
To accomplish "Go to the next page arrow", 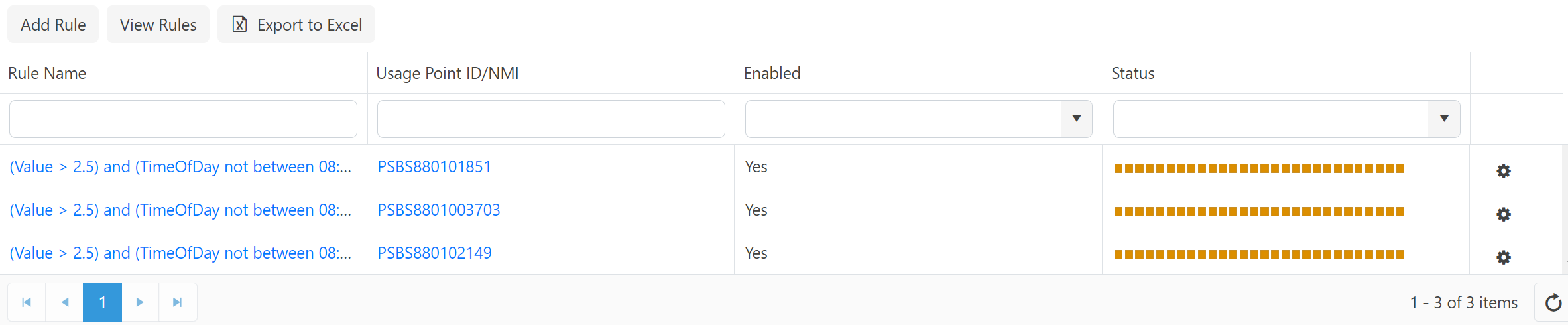I will pos(140,302).
